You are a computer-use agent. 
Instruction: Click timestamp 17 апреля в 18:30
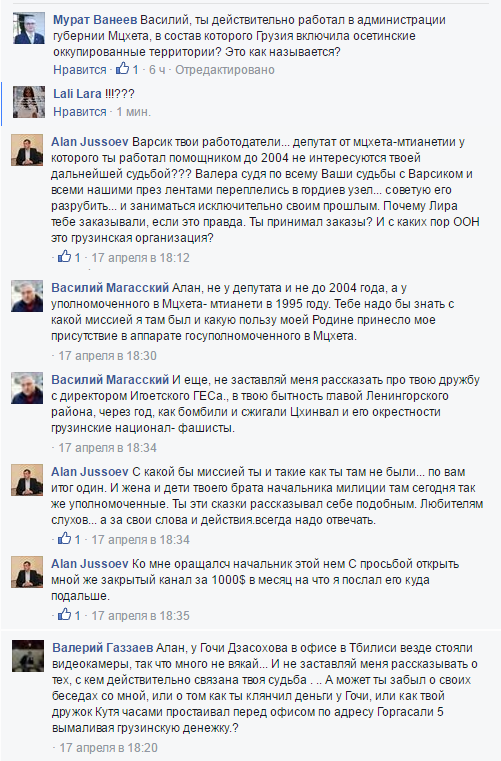click(x=107, y=356)
